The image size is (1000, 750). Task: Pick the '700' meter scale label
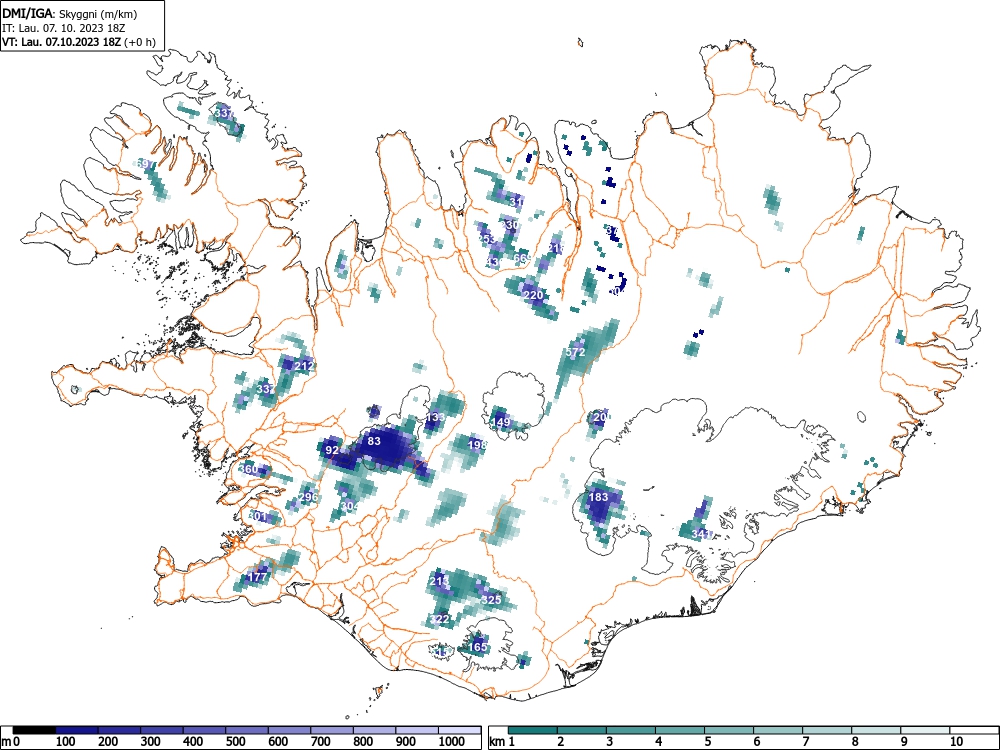tap(321, 742)
